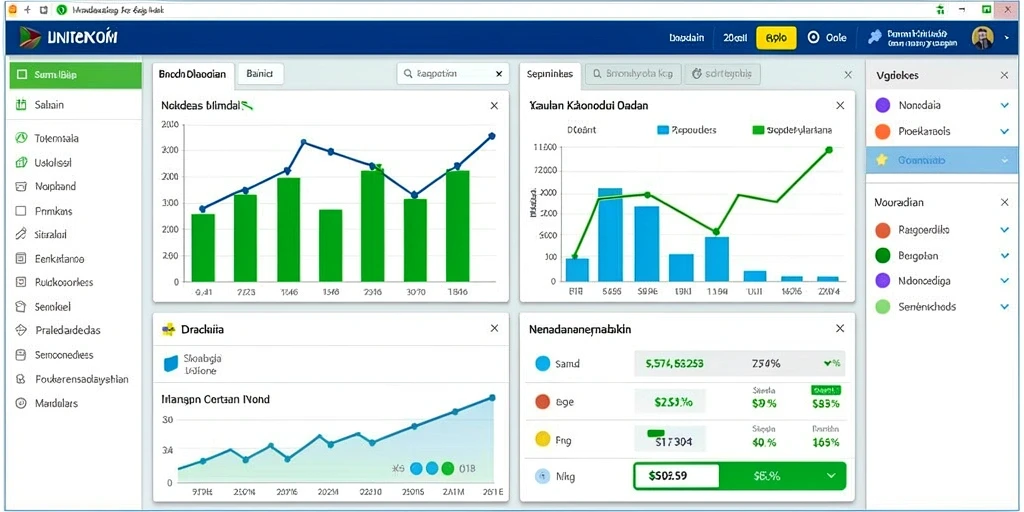The width and height of the screenshot is (1024, 512).
Task: Click the user profile avatar
Action: pos(982,38)
